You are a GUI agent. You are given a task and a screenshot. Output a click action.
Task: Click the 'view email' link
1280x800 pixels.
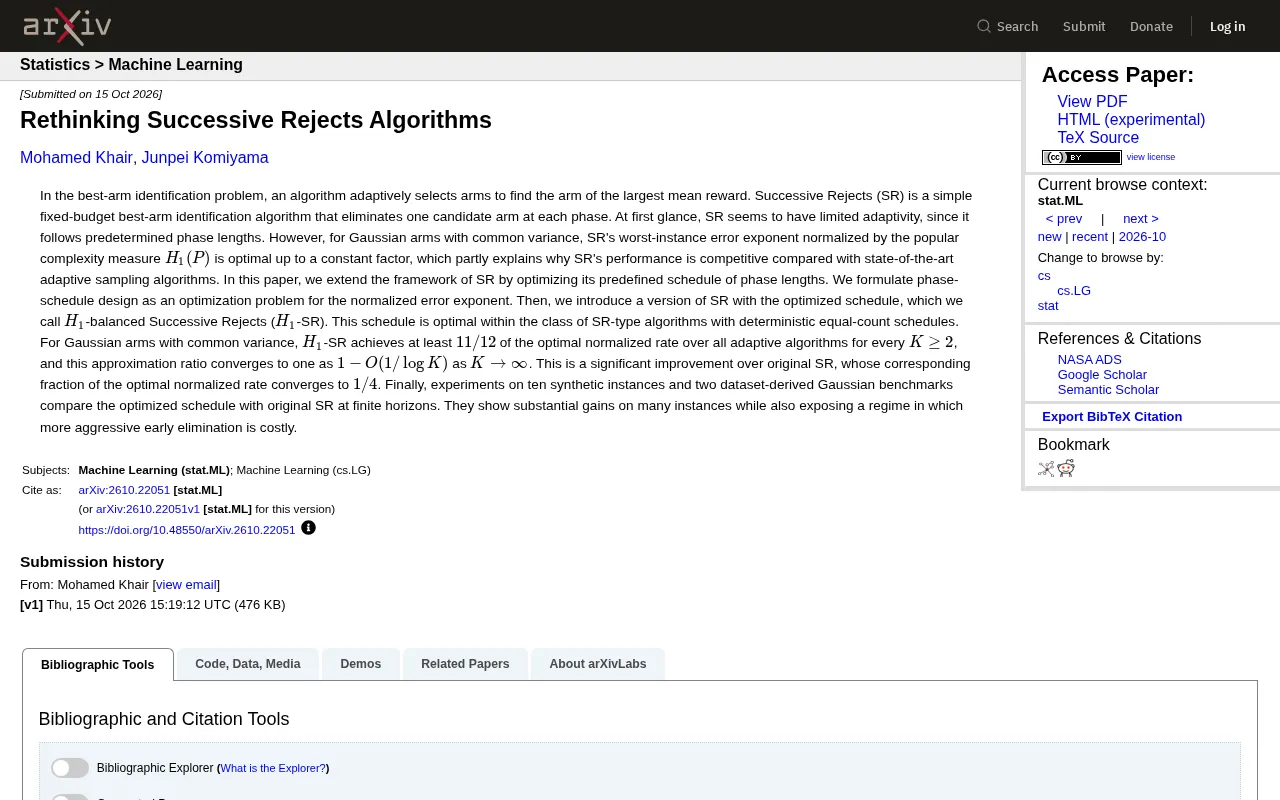[186, 585]
